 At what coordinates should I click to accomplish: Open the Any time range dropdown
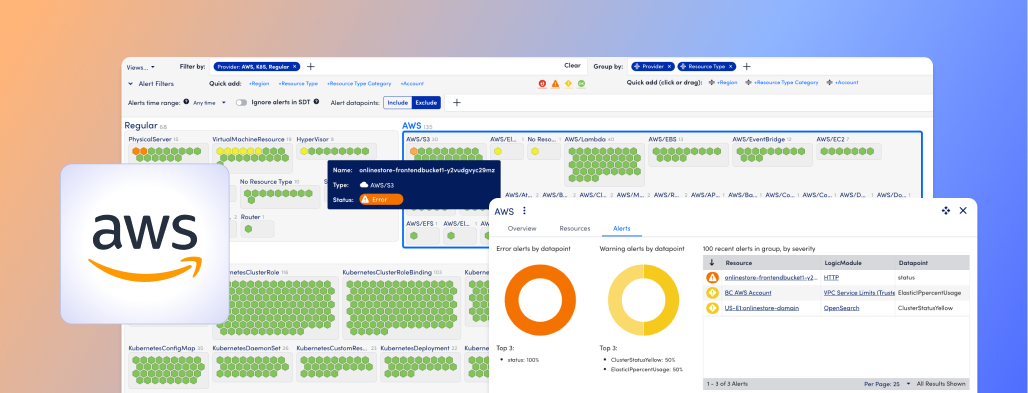209,102
